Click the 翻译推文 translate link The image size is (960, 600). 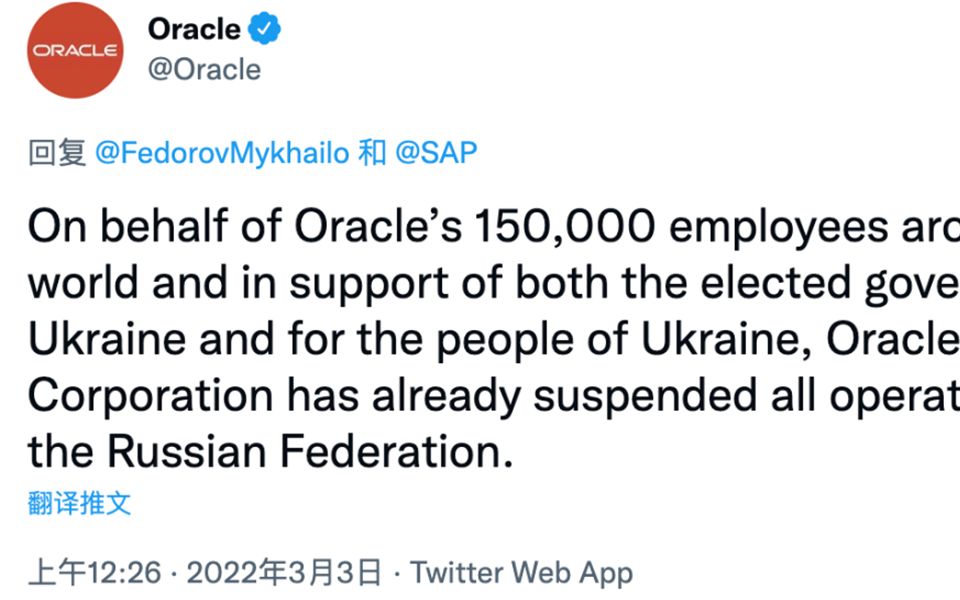coord(79,503)
